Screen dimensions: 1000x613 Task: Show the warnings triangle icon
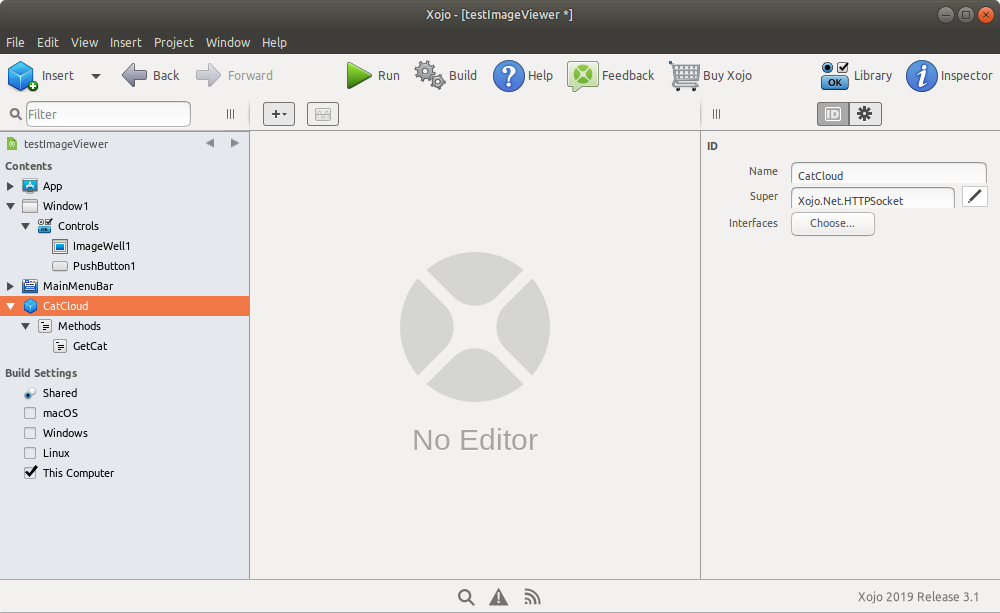(x=499, y=598)
